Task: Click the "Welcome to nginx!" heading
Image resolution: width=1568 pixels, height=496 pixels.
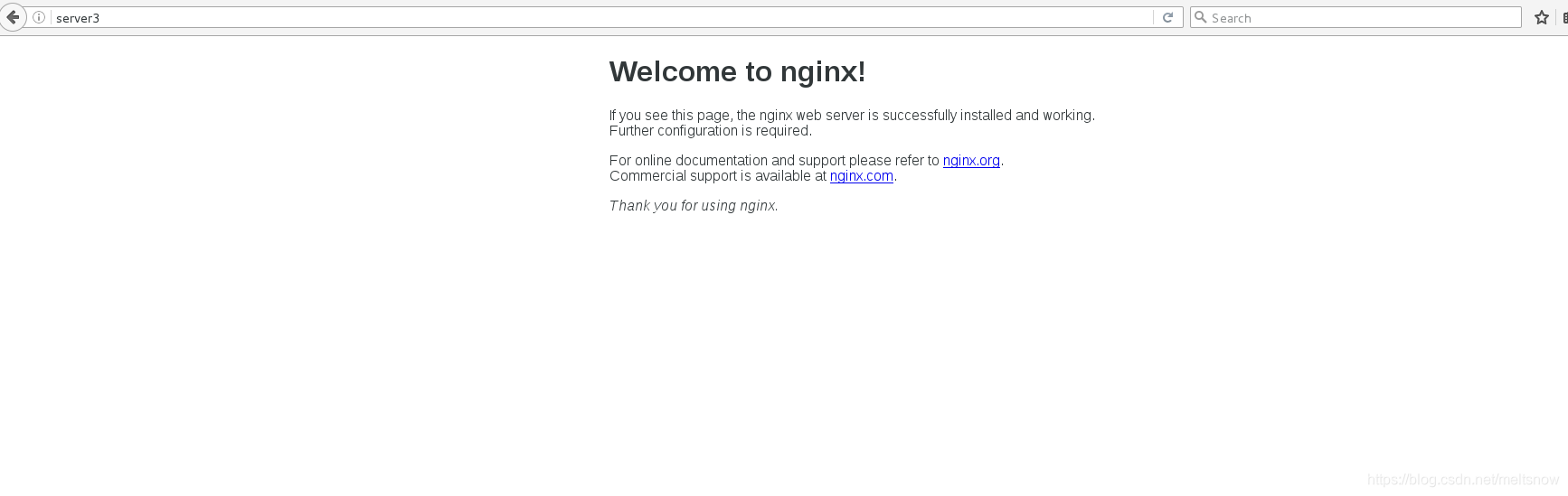Action: coord(737,71)
